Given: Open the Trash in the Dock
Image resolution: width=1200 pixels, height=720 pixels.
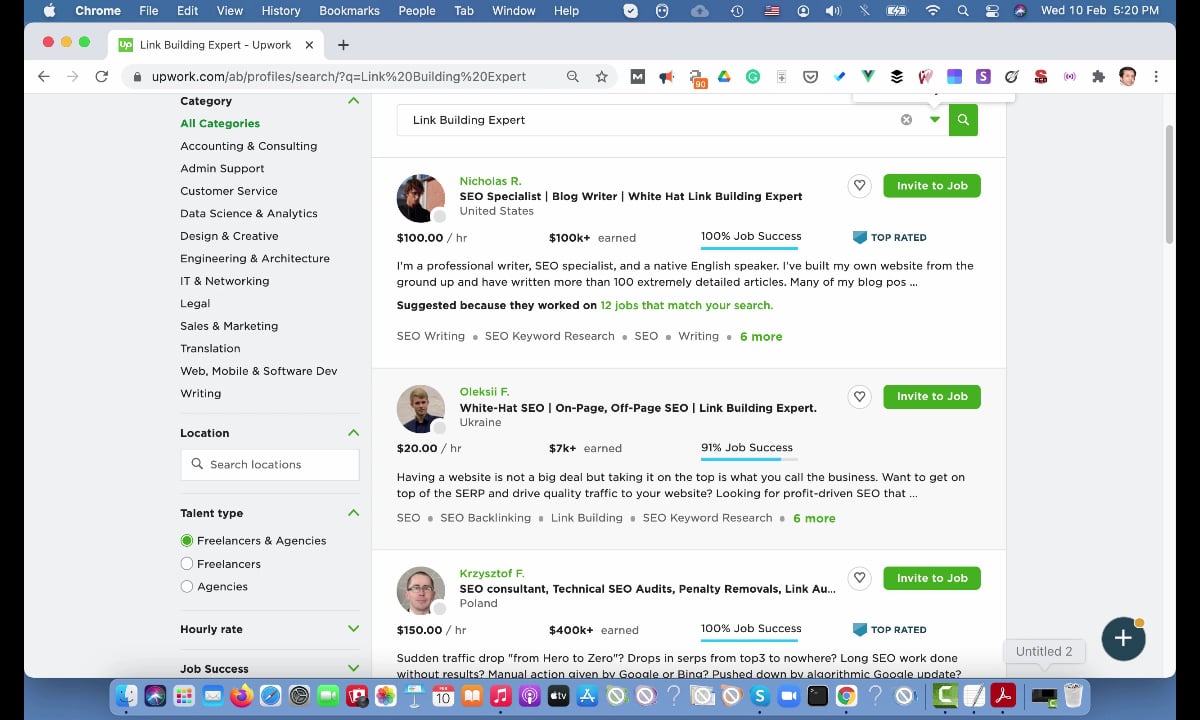Looking at the screenshot, I should tap(1073, 695).
